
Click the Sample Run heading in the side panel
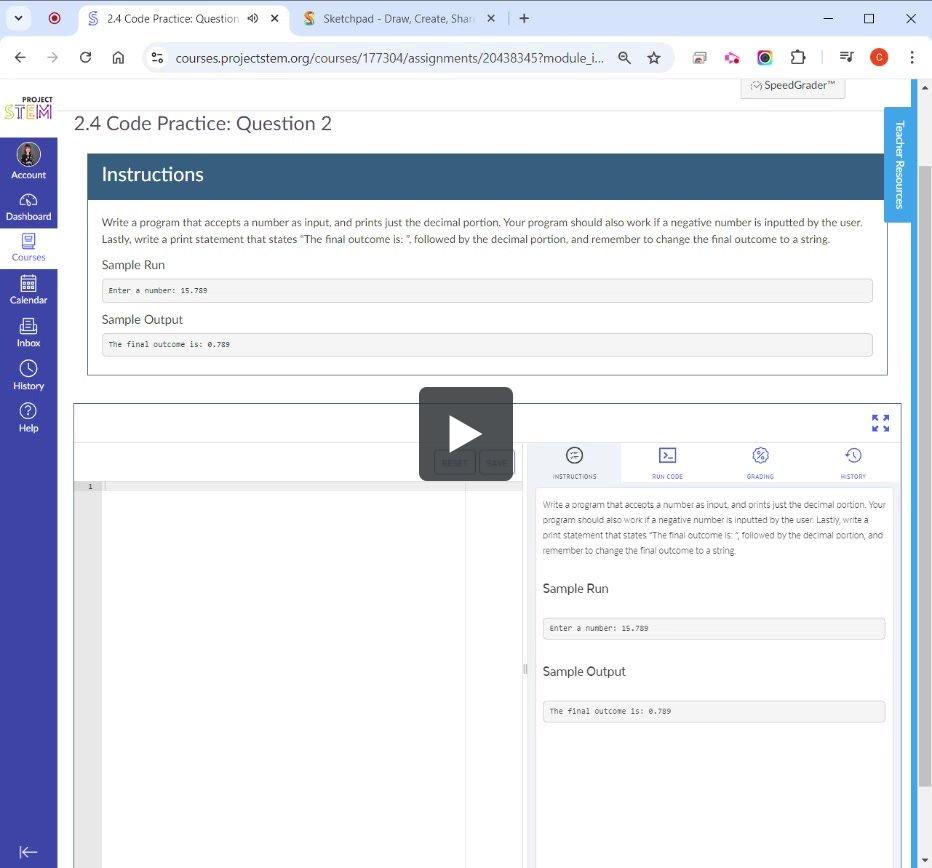[575, 589]
